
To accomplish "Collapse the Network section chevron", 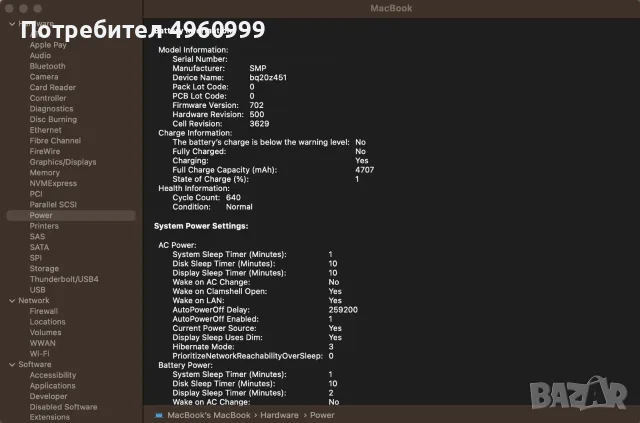I will point(12,301).
